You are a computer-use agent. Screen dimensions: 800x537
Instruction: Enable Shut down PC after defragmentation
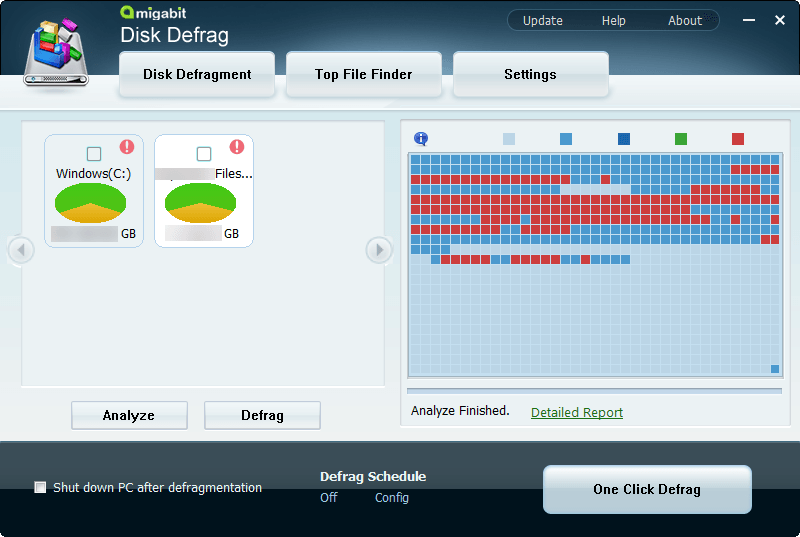tap(40, 487)
